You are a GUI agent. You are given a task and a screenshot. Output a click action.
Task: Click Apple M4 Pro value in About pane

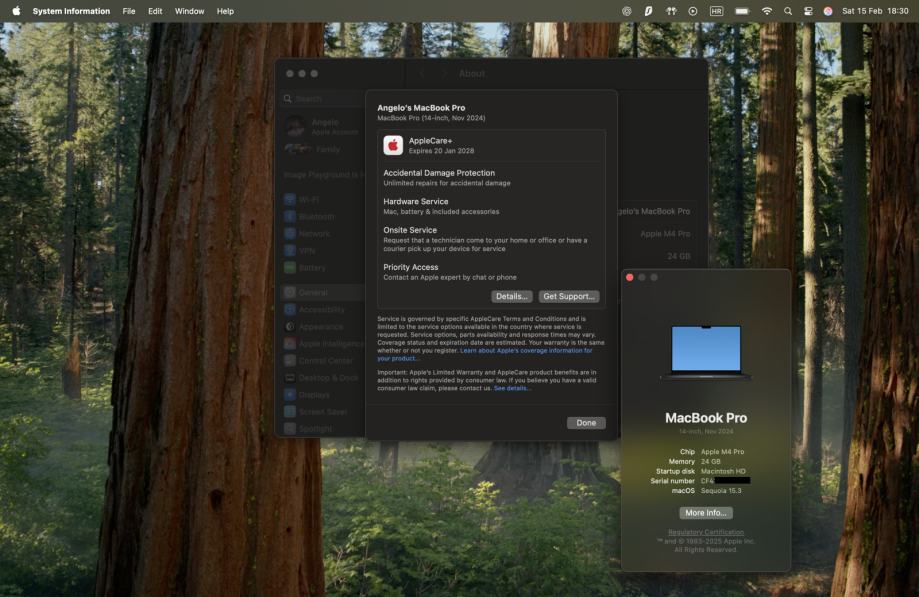coord(665,234)
